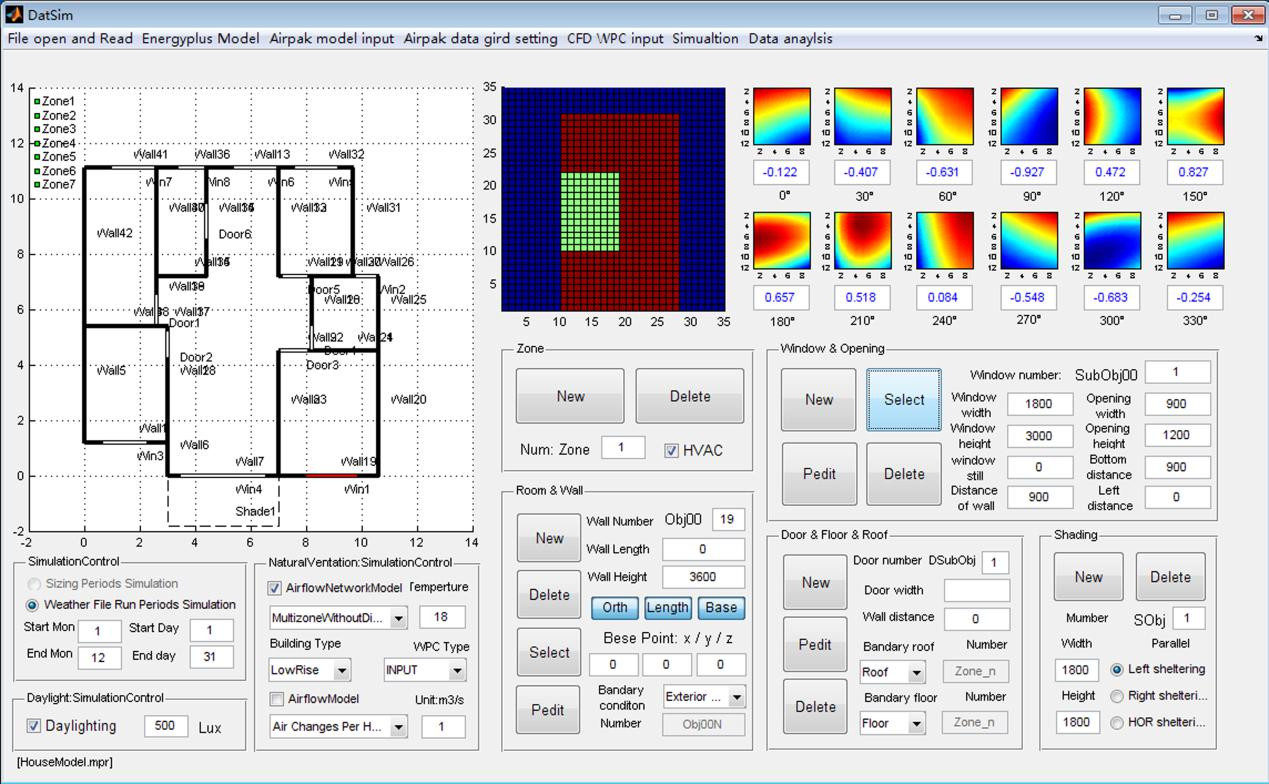Open the Energyplus Model menu
This screenshot has height=784, width=1269.
tap(200, 39)
